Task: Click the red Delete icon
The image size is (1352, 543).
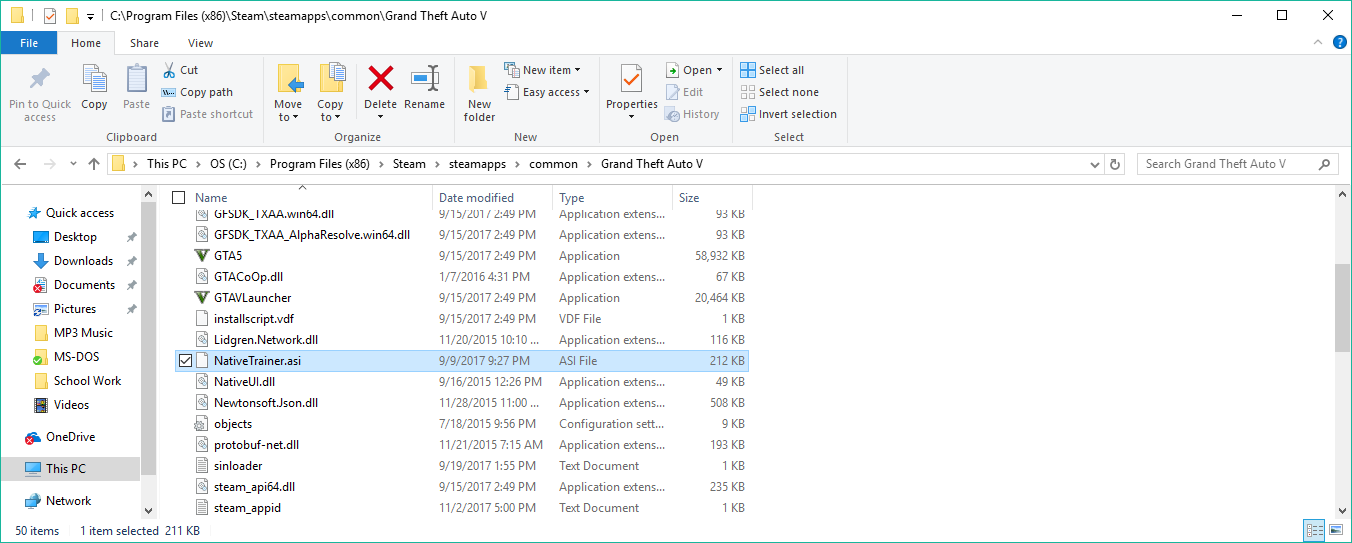Action: click(380, 79)
